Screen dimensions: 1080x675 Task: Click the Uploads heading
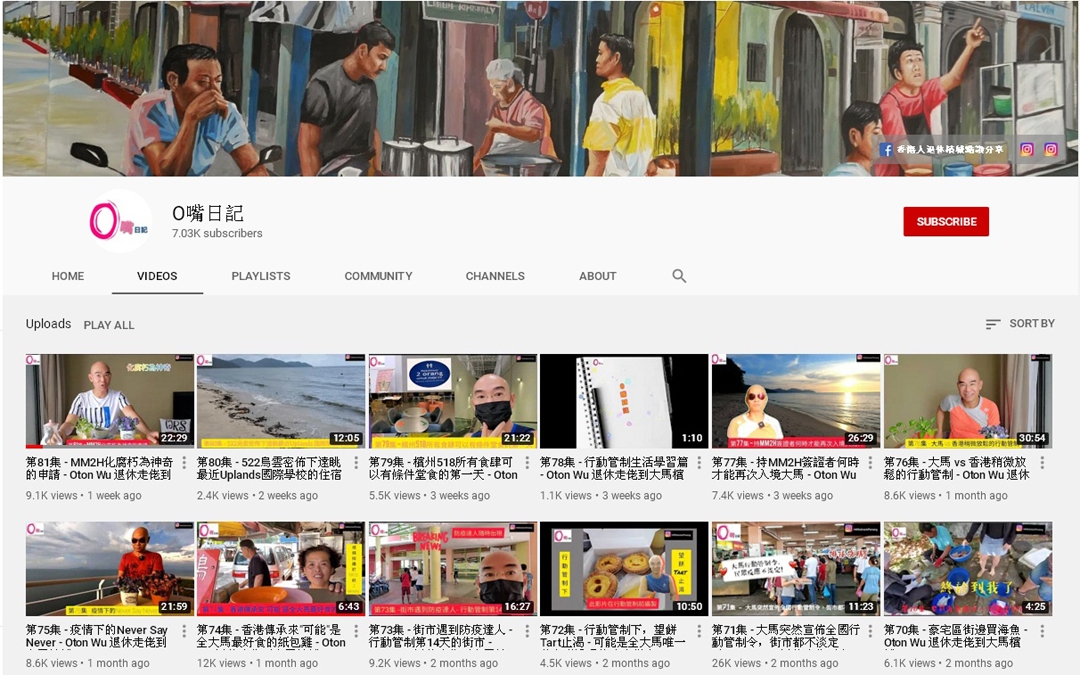pos(48,324)
